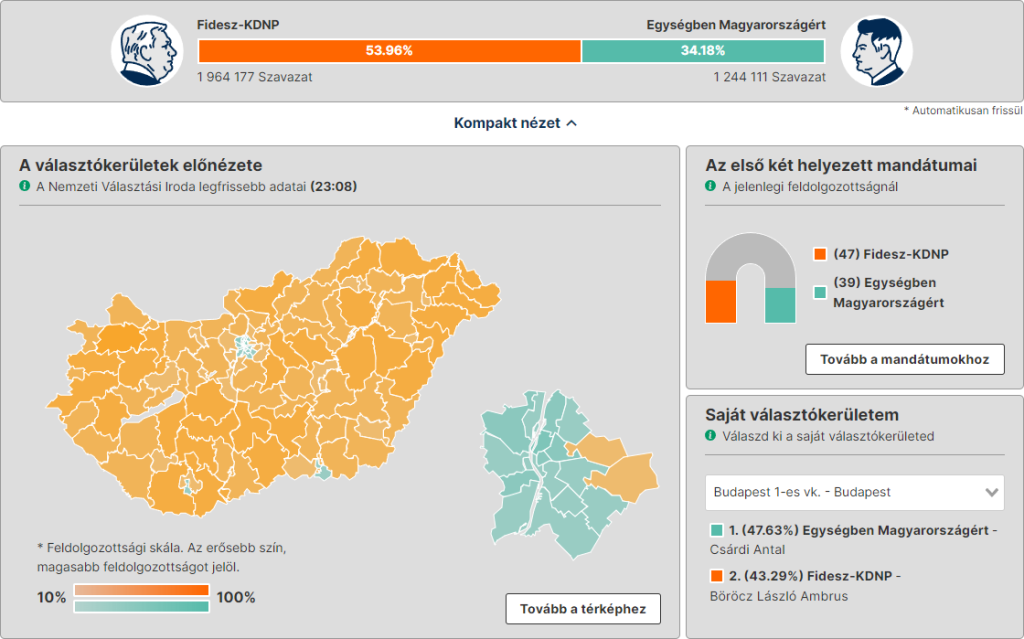Click the orange 53.96% Fidesz-KDNP vote bar
1024x639 pixels.
pyautogui.click(x=389, y=51)
